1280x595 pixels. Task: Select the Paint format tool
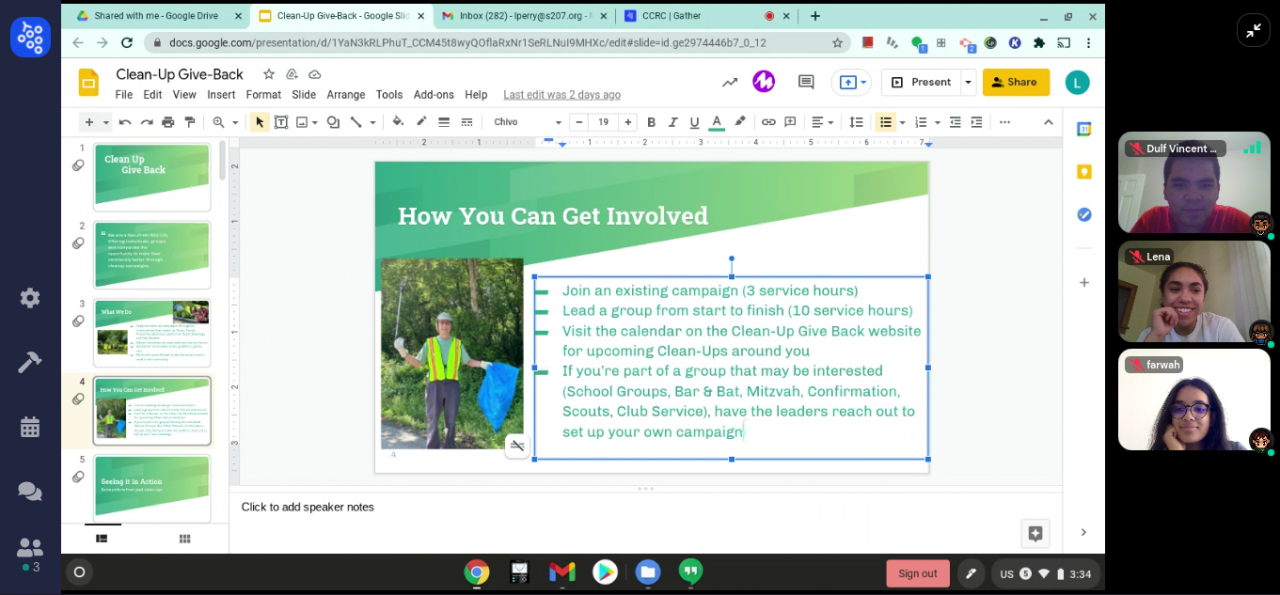tap(190, 122)
